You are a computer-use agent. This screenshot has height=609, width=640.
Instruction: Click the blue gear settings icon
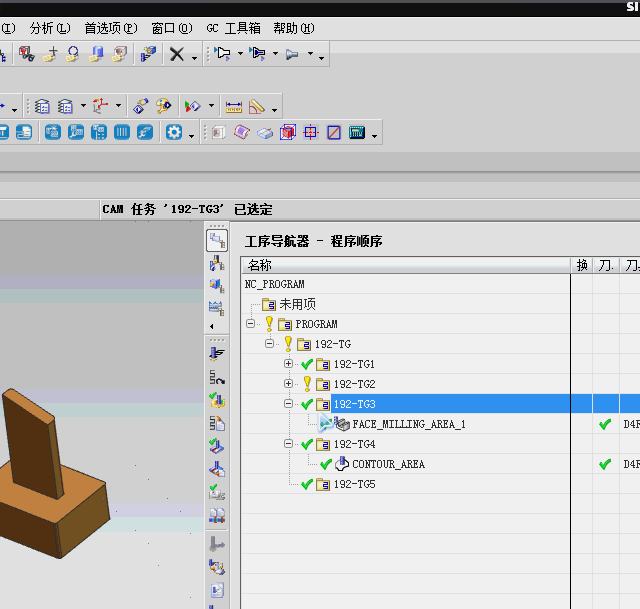(x=174, y=132)
